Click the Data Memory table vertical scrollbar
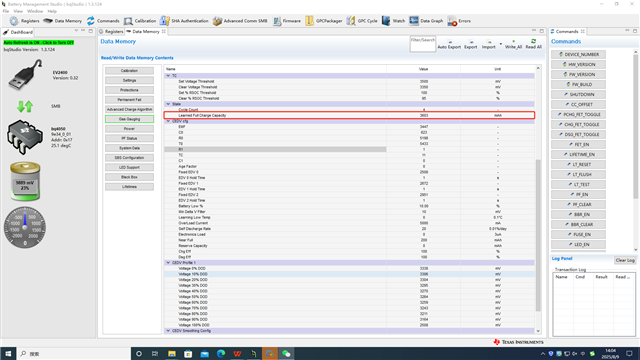This screenshot has width=640, height=360. (x=538, y=235)
